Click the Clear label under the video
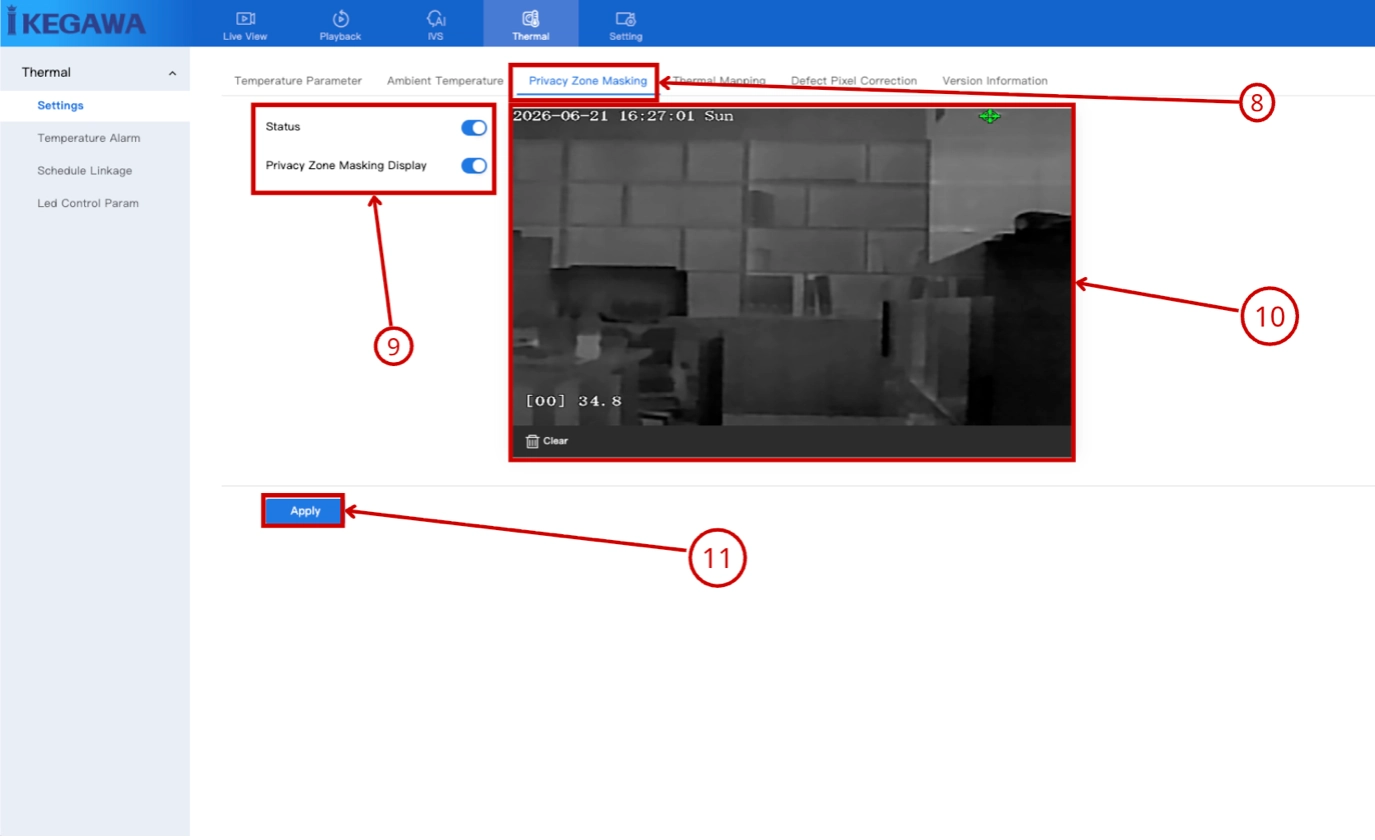Image resolution: width=1375 pixels, height=840 pixels. (x=555, y=441)
